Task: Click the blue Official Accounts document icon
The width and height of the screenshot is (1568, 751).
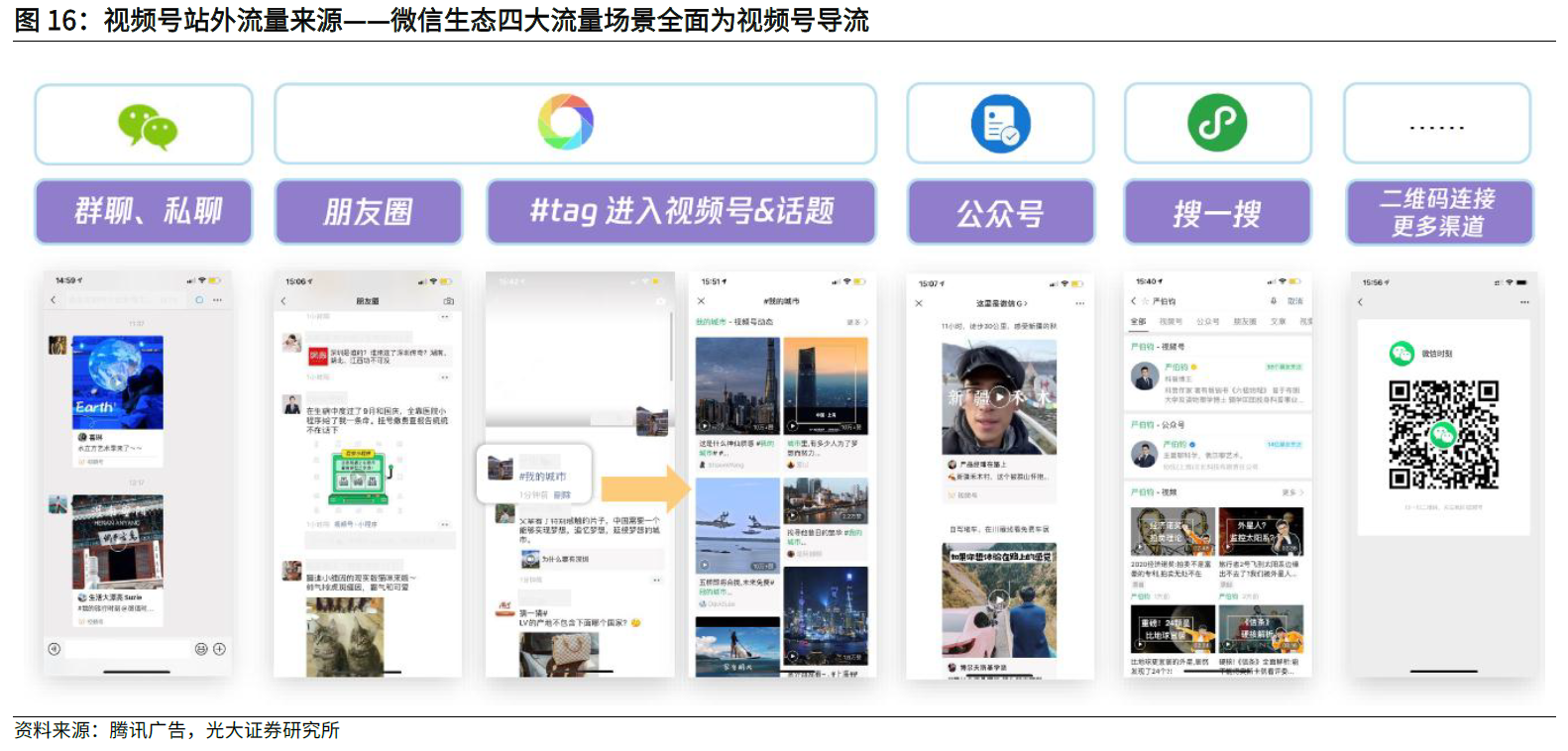Action: click(x=1000, y=125)
